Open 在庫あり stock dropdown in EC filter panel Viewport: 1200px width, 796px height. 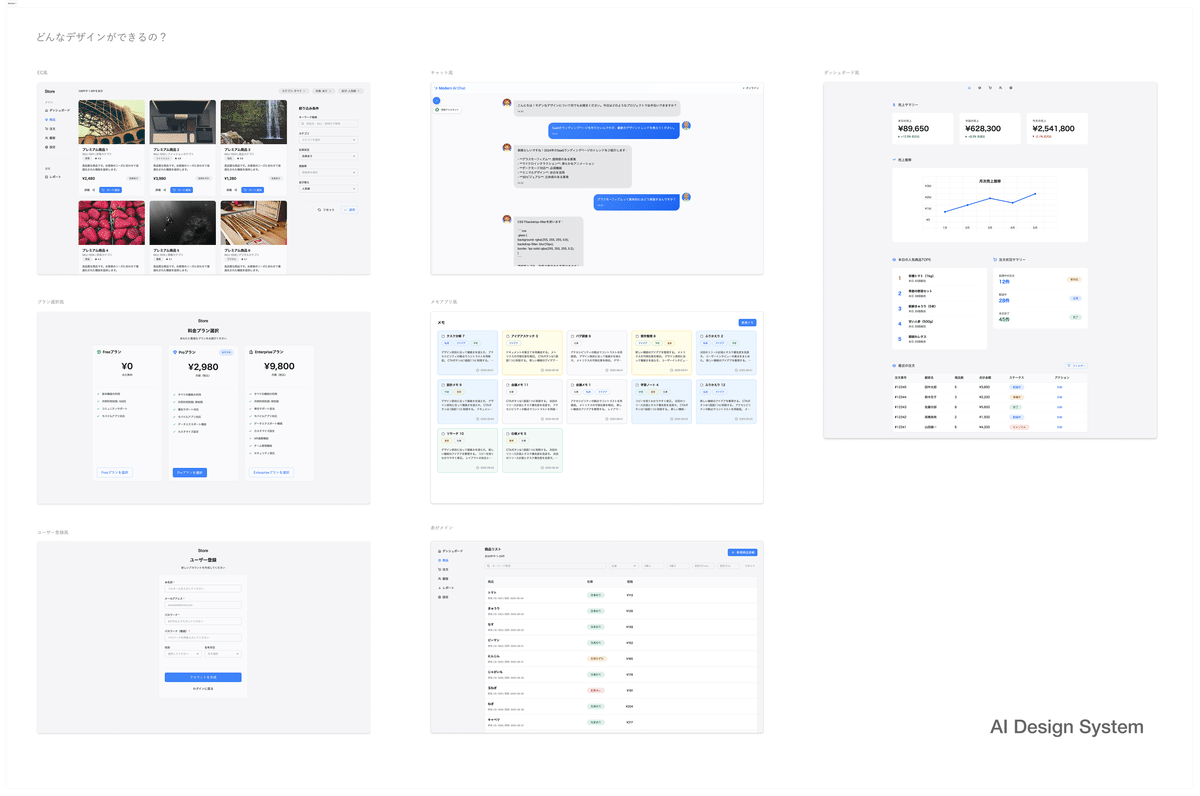coord(328,156)
